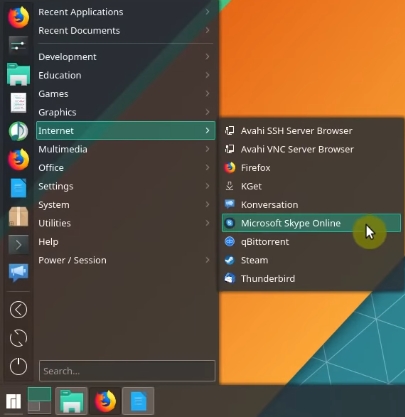Launch Firefox from the Internet submenu

pyautogui.click(x=311, y=168)
